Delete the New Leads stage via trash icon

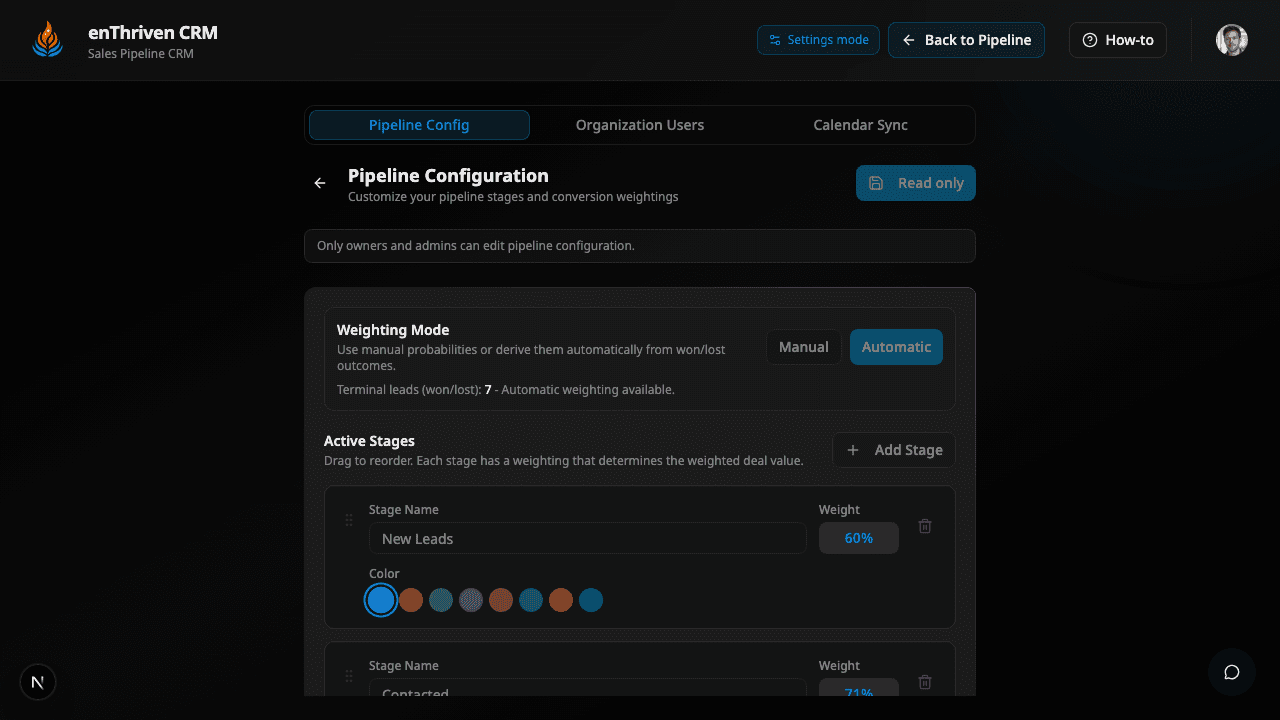click(x=925, y=526)
